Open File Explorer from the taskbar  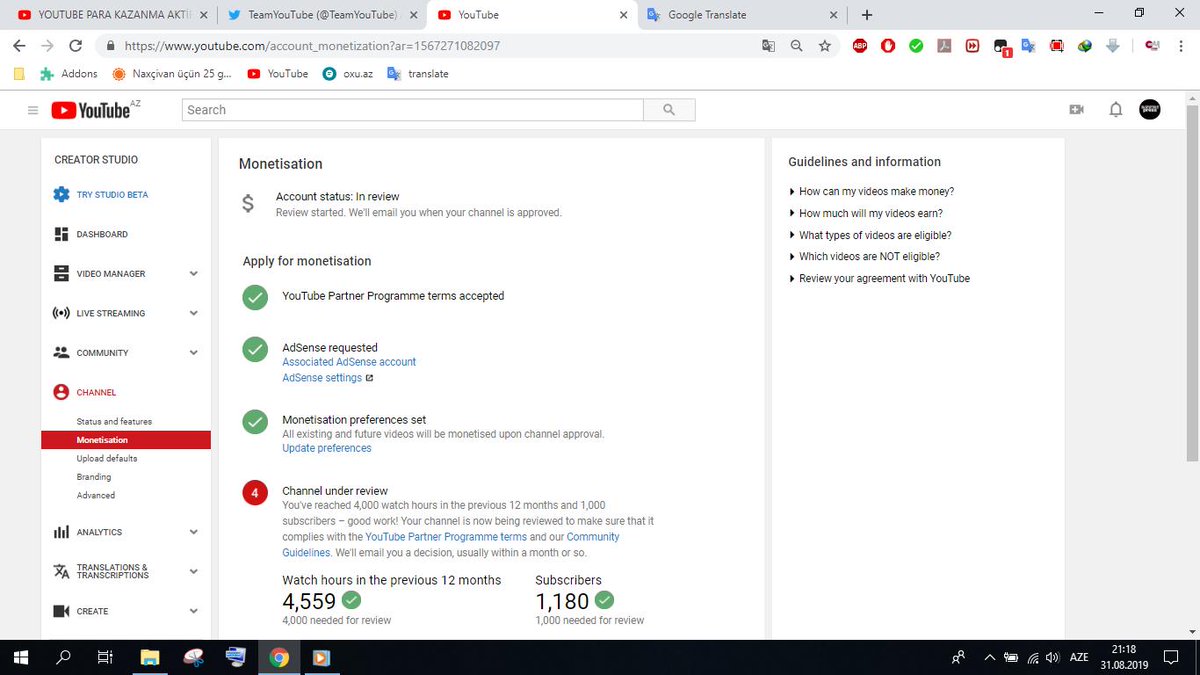click(x=150, y=658)
